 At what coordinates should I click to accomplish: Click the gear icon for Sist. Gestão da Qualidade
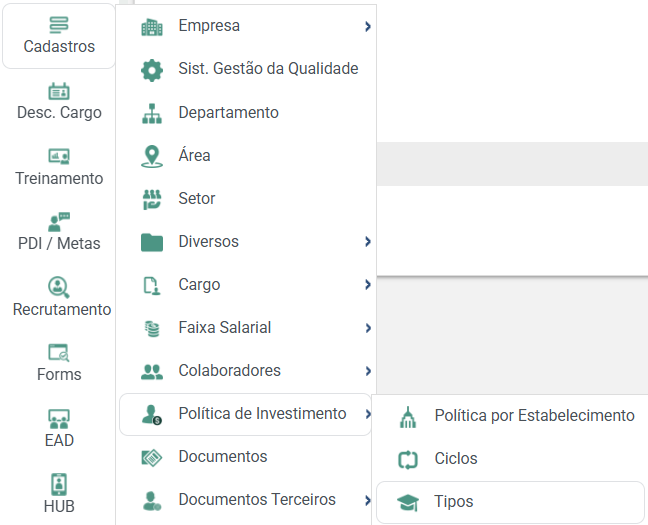[x=152, y=70]
